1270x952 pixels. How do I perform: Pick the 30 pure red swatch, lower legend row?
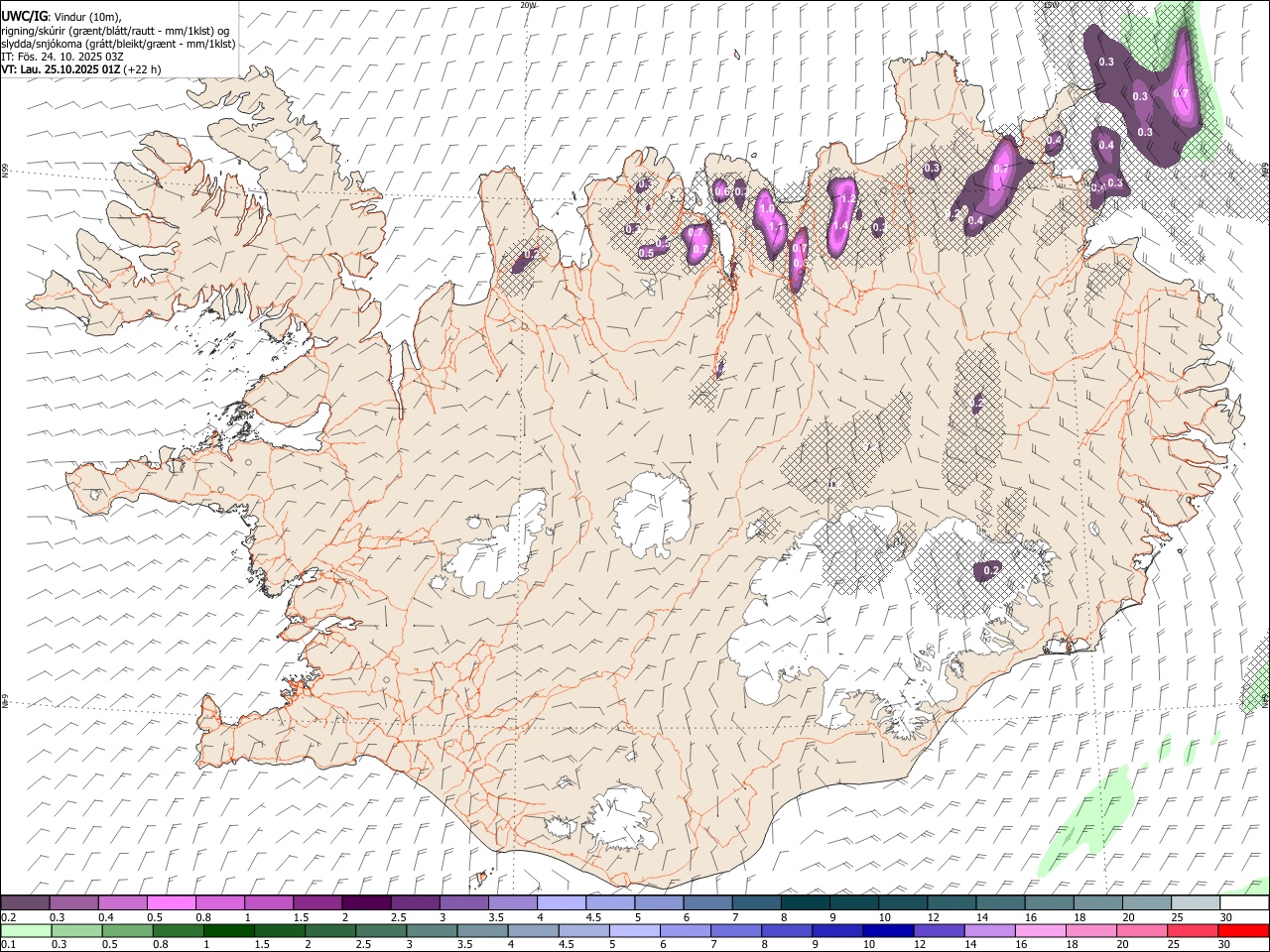1243,930
